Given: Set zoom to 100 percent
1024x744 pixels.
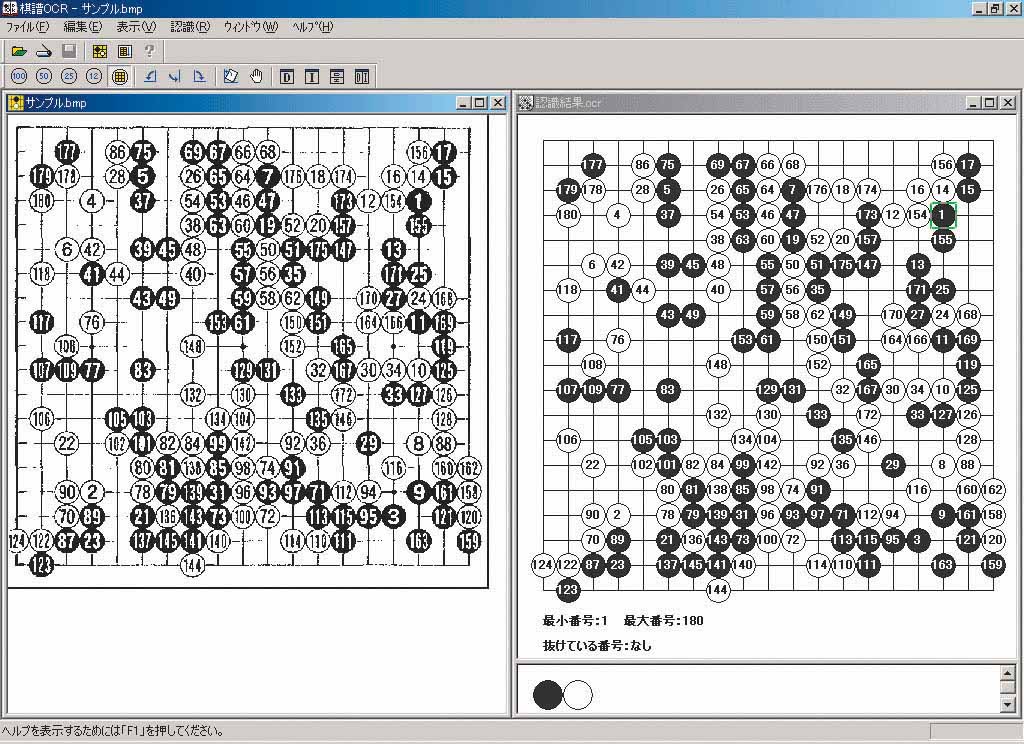Looking at the screenshot, I should point(19,76).
